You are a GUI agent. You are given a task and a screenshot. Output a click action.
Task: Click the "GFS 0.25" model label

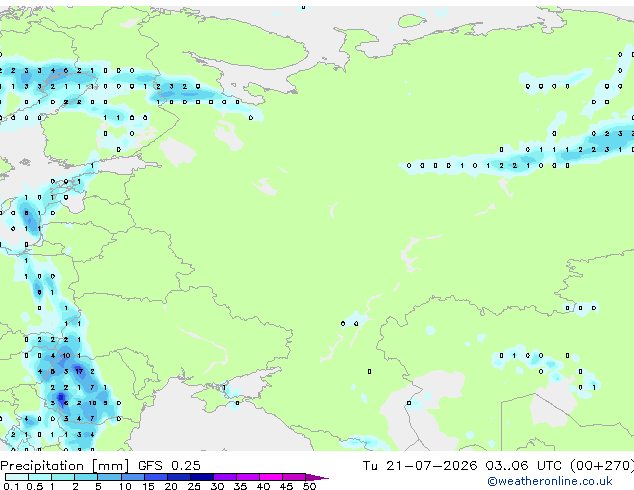point(169,466)
